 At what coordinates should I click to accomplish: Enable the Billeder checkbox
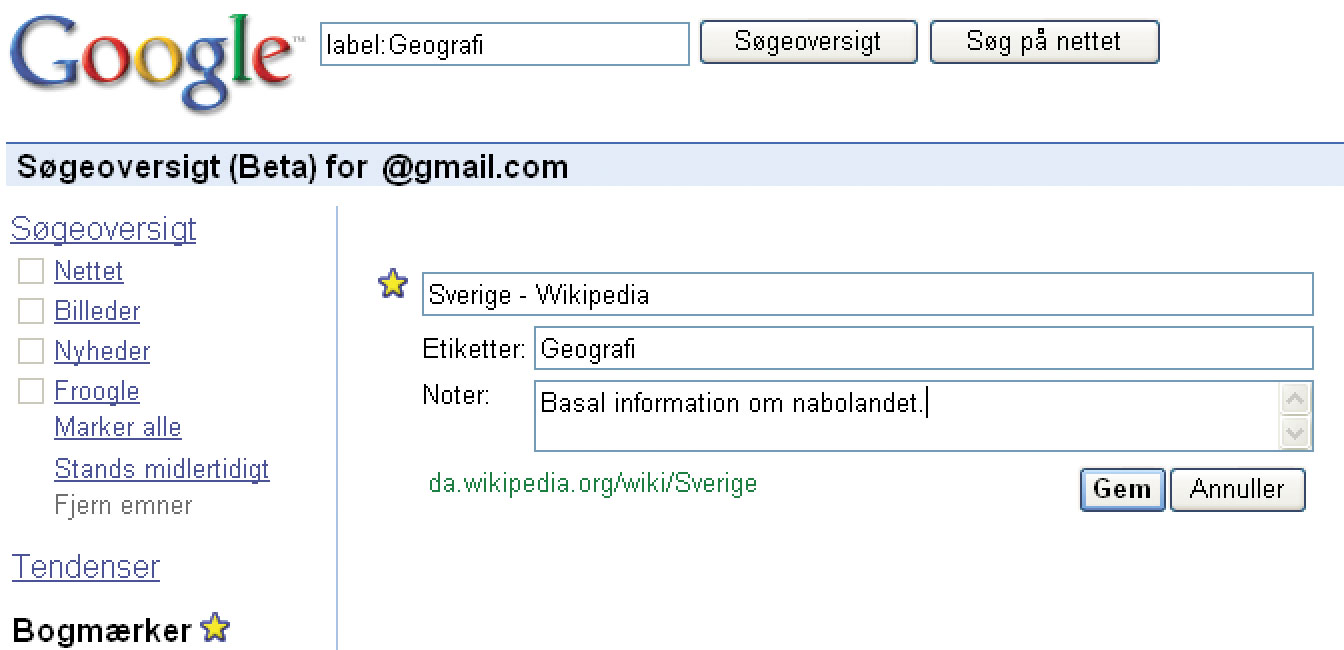pyautogui.click(x=30, y=311)
